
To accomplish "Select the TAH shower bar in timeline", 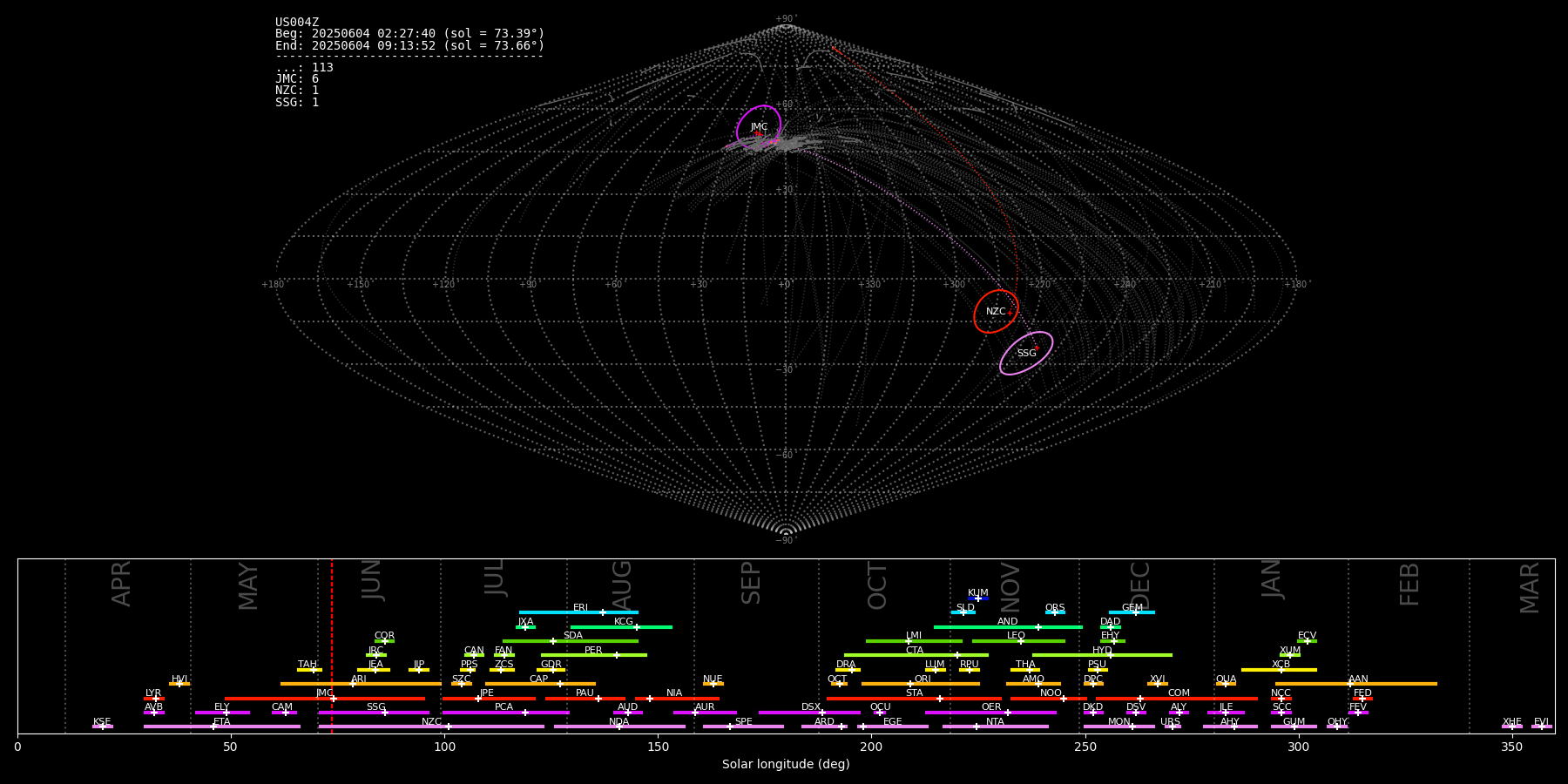I will click(x=309, y=670).
